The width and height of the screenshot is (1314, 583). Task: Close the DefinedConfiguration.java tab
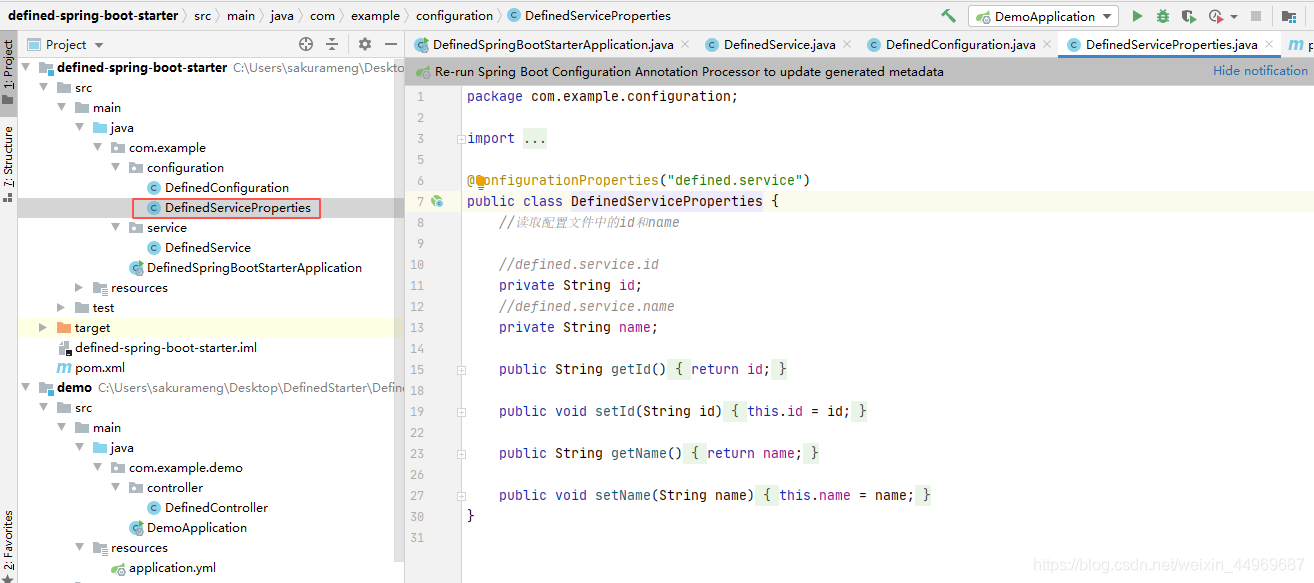[1047, 44]
